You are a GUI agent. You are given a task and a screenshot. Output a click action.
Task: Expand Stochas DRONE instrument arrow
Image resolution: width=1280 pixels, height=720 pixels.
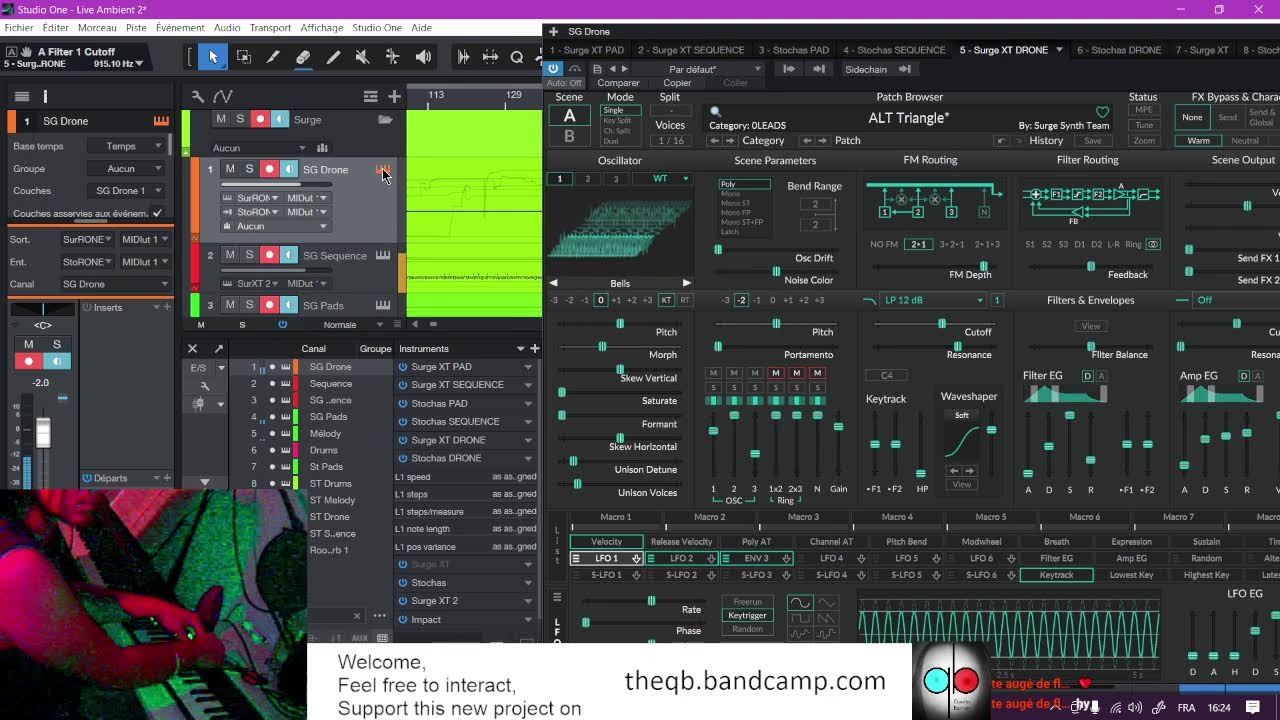click(x=528, y=458)
